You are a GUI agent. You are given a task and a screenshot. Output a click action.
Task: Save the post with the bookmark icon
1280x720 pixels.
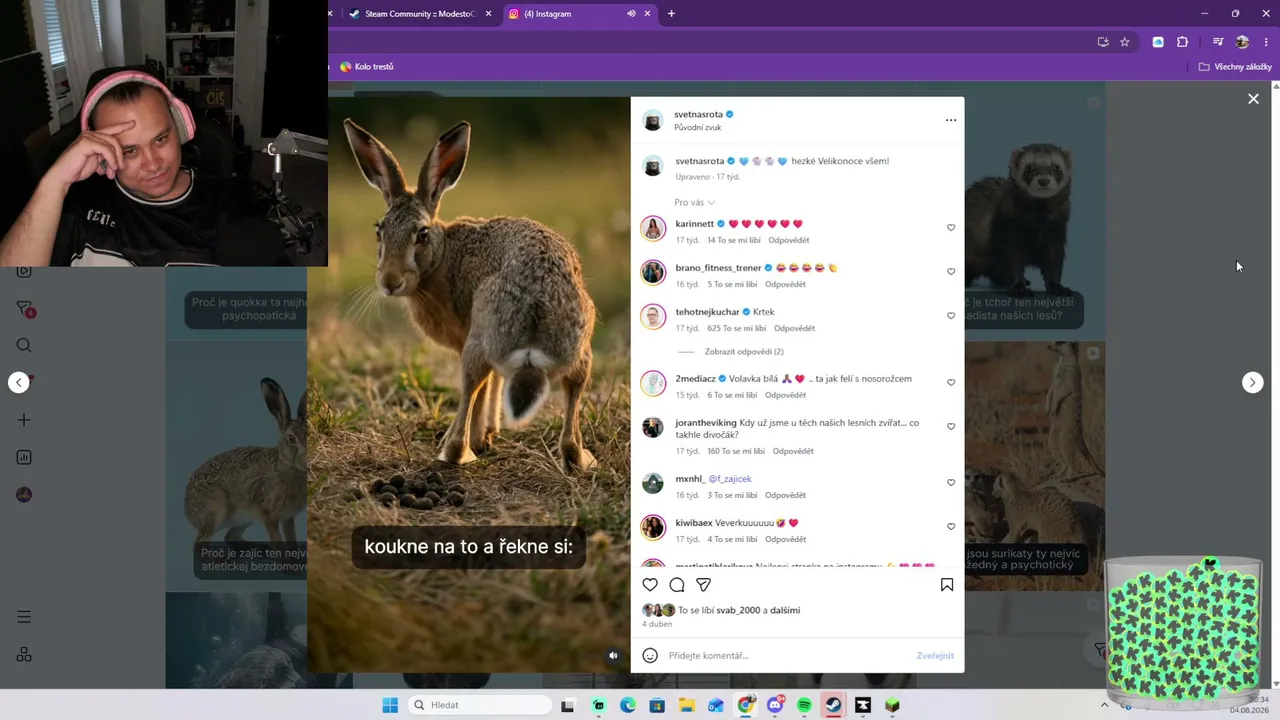tap(947, 585)
